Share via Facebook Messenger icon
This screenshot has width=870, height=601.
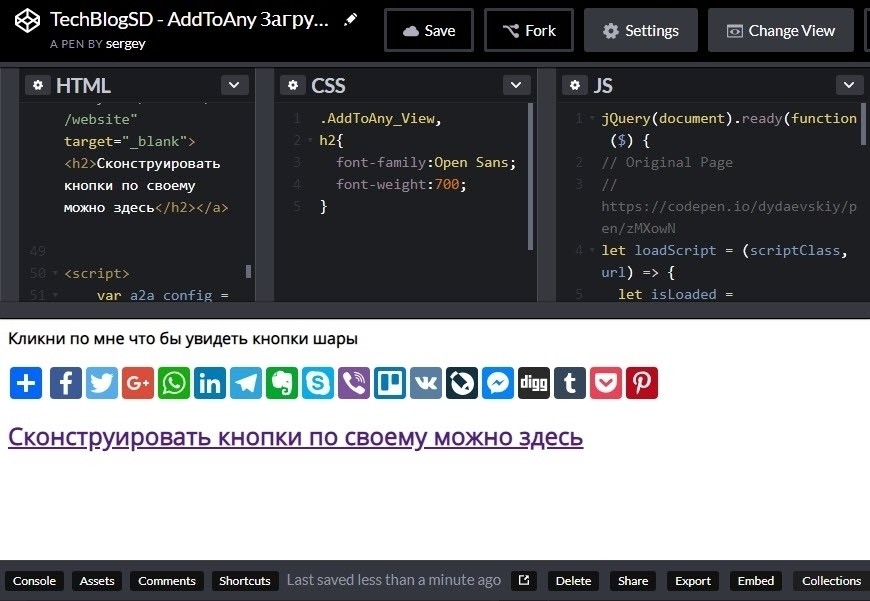498,383
